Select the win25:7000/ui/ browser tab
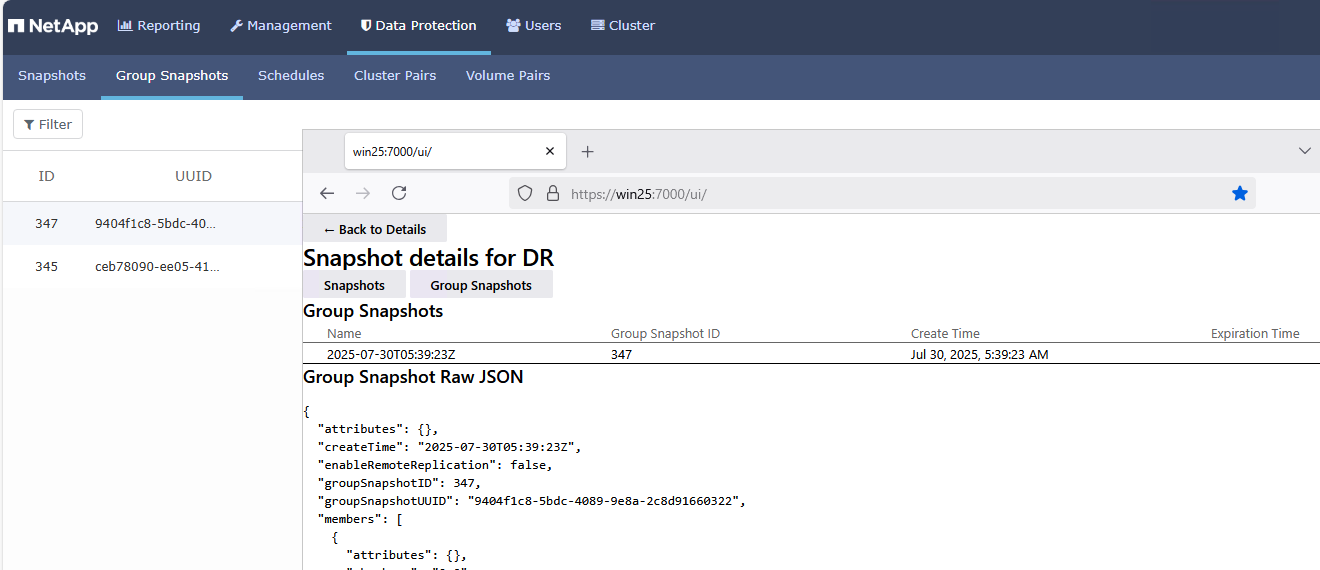 pyautogui.click(x=455, y=151)
